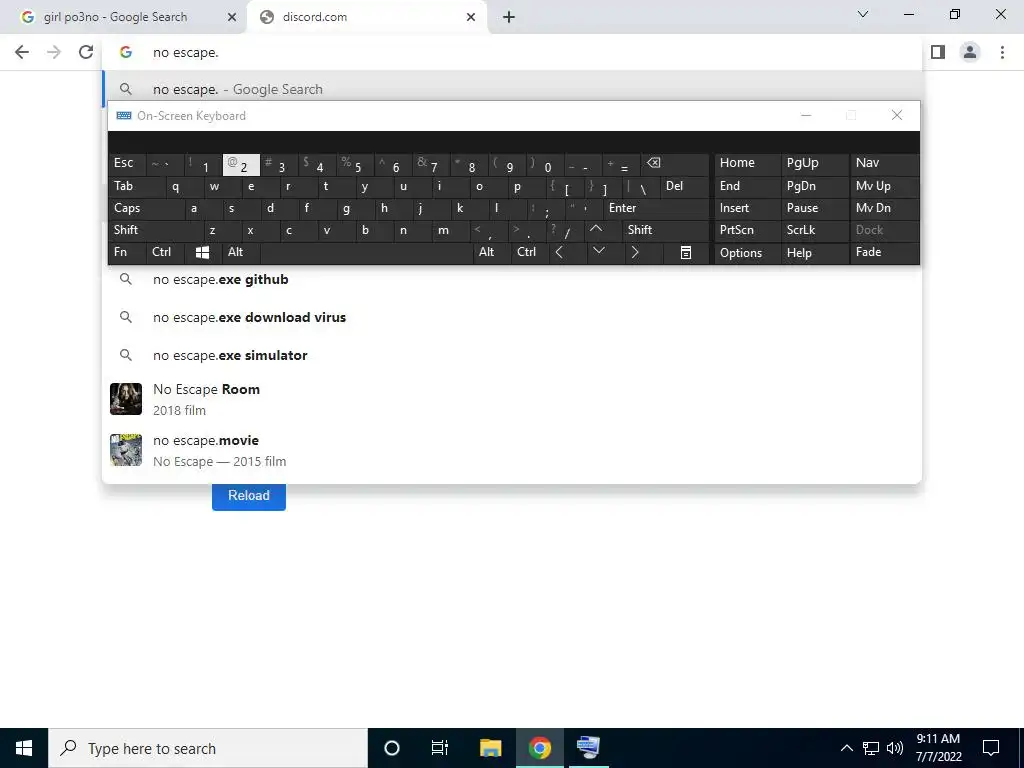The image size is (1024, 768).
Task: Click the spacebar on On-Screen Keyboard
Action: tap(366, 253)
